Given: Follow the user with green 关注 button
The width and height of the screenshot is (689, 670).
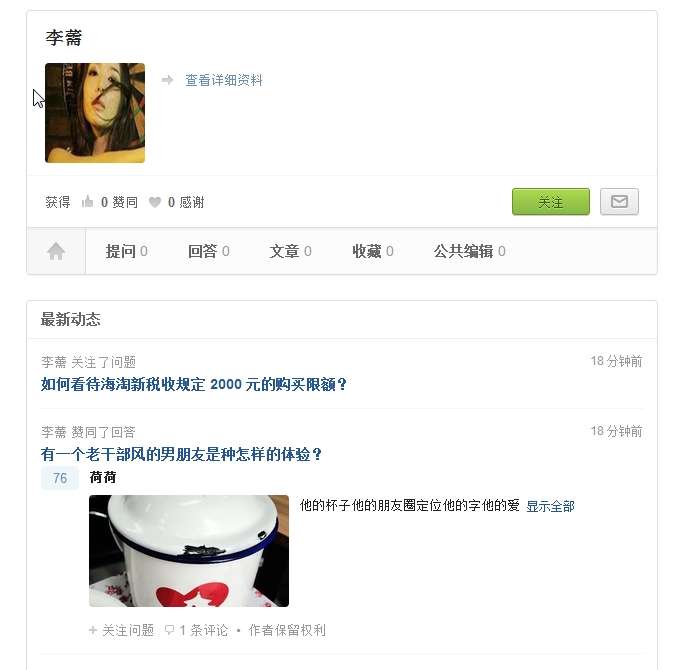Looking at the screenshot, I should [551, 202].
